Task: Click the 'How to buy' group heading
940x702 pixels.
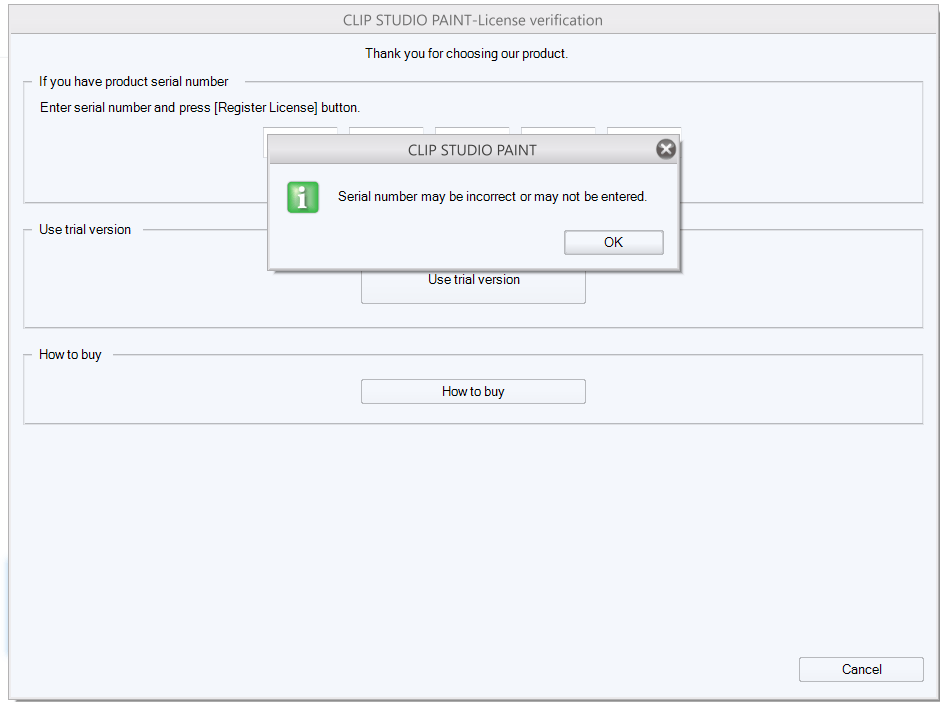Action: (70, 354)
